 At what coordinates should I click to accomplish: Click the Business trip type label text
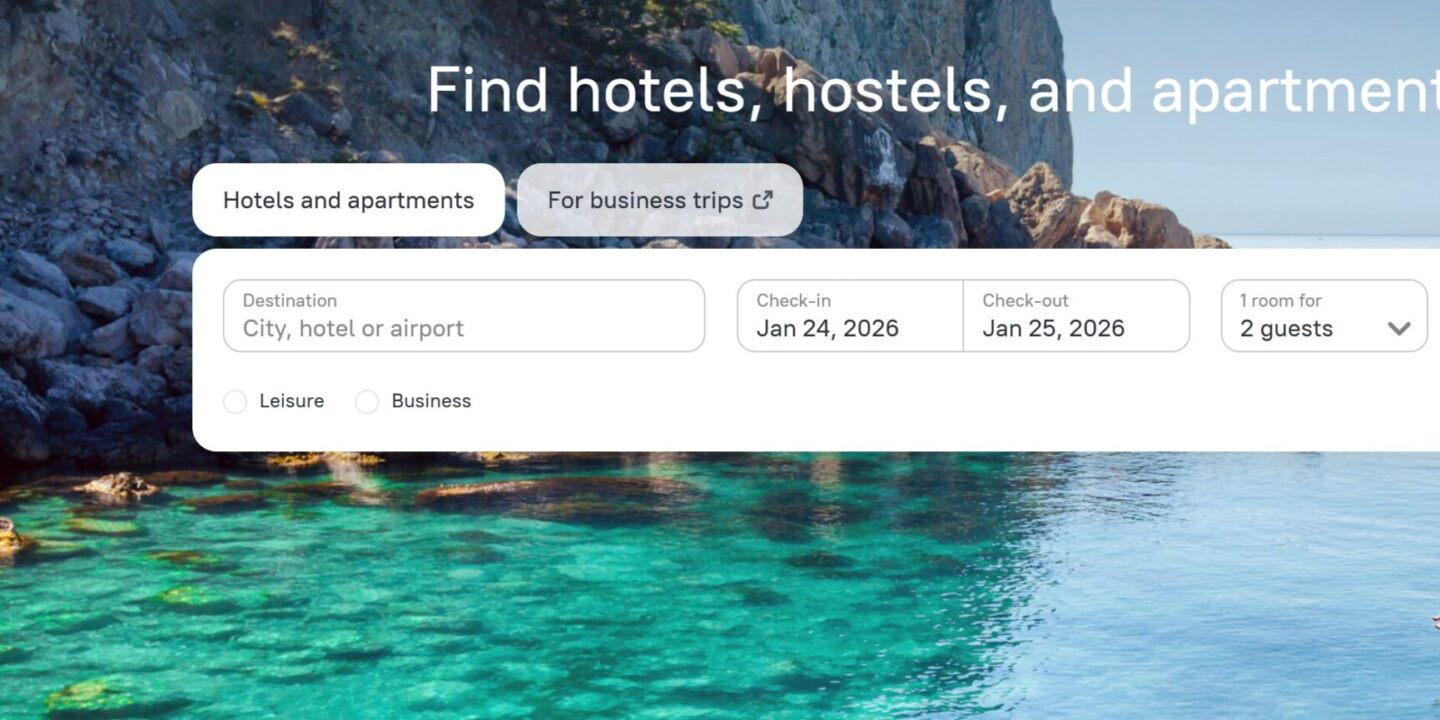tap(431, 401)
